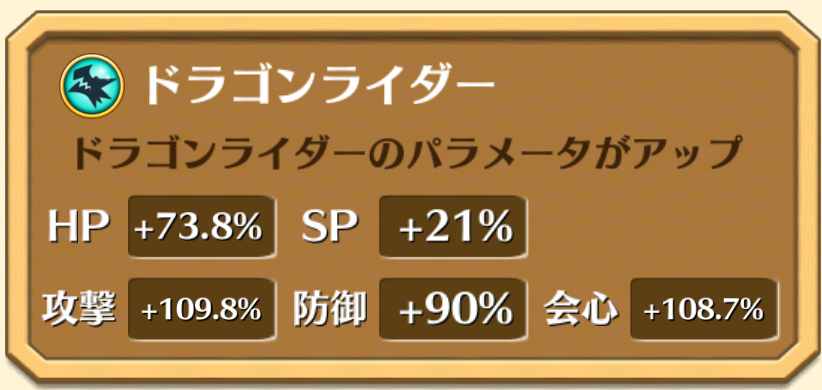Click the dragon silhouette inside the icon
The width and height of the screenshot is (822, 390).
tap(93, 86)
